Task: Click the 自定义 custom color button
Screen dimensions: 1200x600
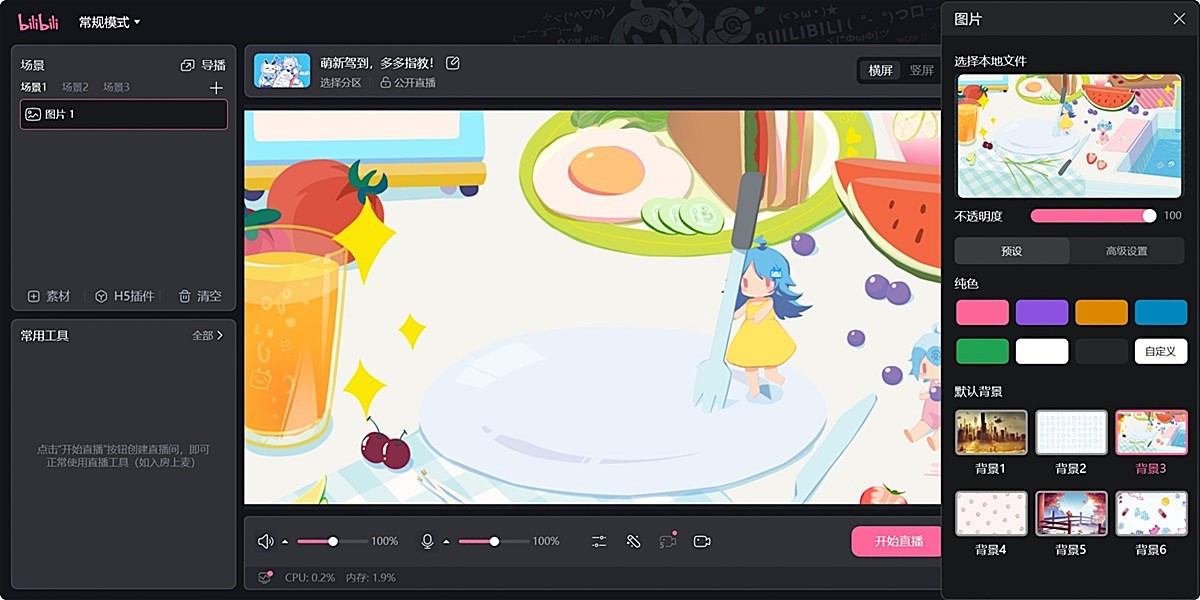Action: tap(1160, 351)
